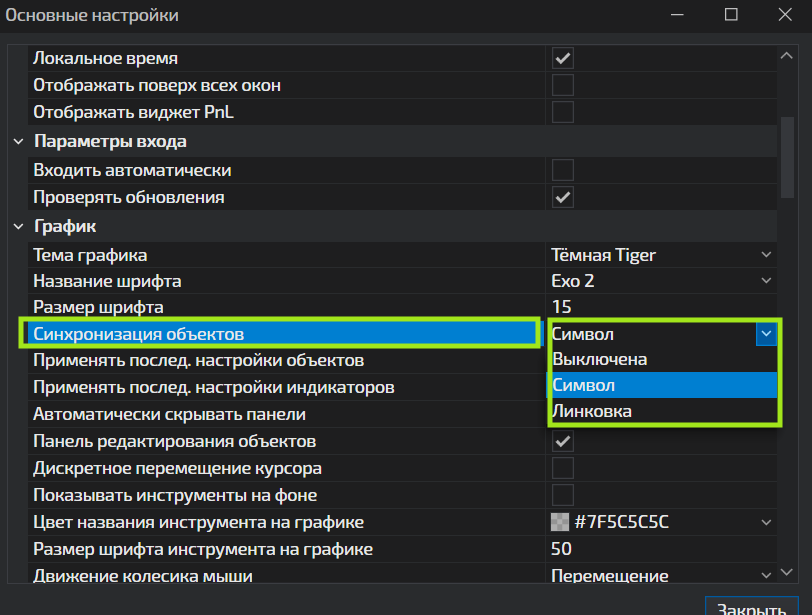Image resolution: width=812 pixels, height=615 pixels.
Task: Choose Линковка from the dropdown list
Action: coord(592,411)
